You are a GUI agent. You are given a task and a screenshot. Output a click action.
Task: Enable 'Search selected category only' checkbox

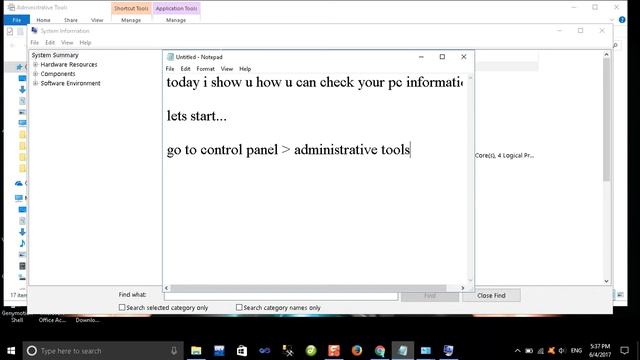122,307
